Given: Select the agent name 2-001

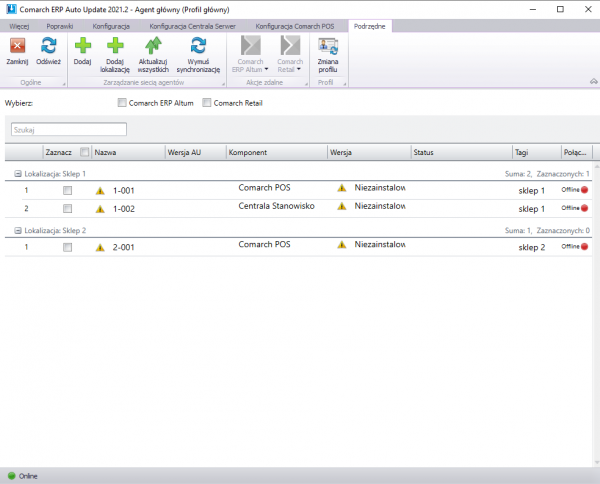Looking at the screenshot, I should coord(124,248).
